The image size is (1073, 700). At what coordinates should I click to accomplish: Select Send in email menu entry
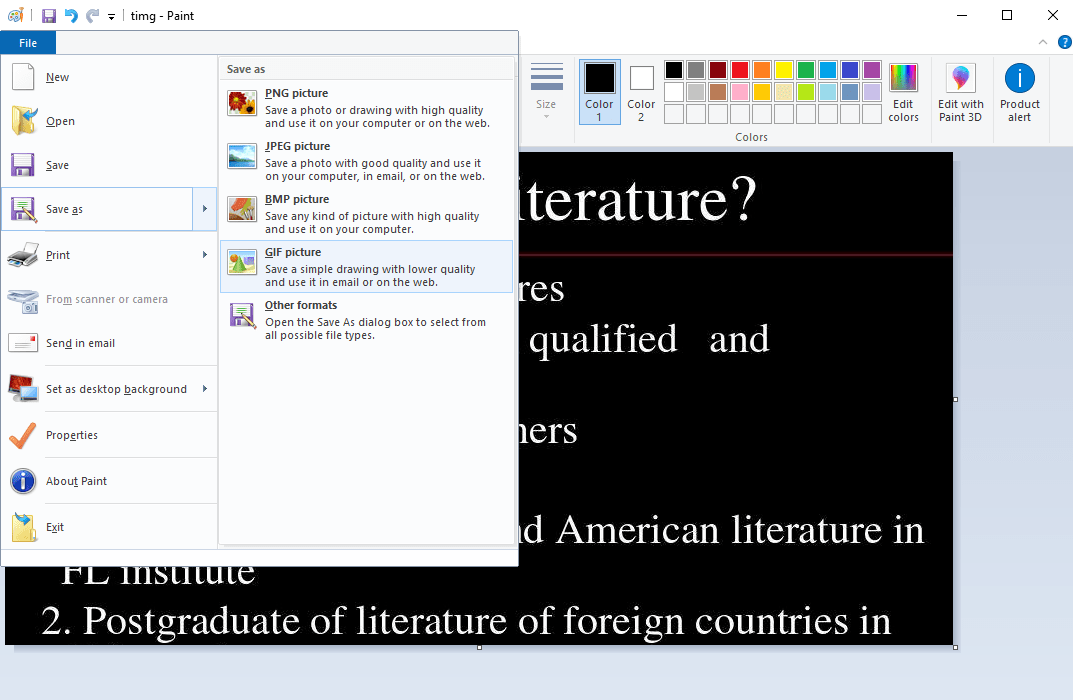pos(109,343)
